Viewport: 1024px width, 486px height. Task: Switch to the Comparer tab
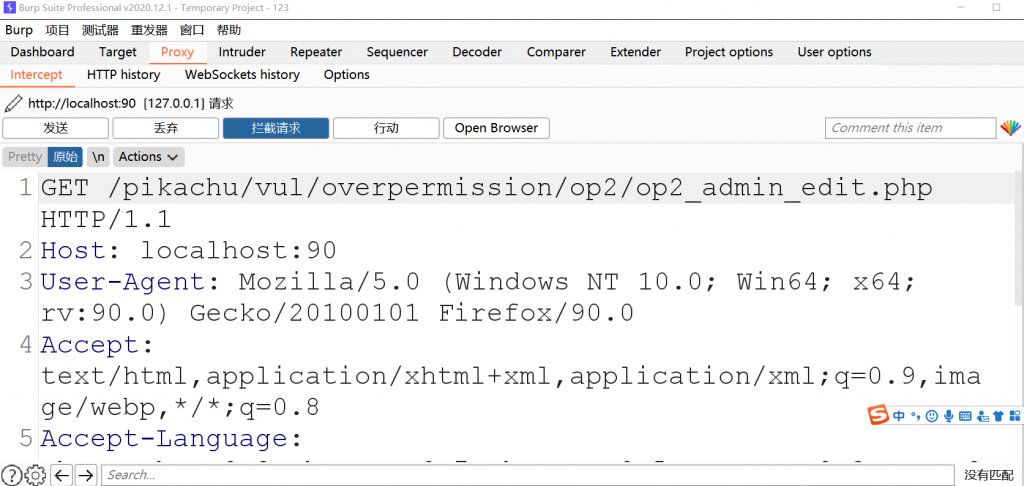pos(556,52)
